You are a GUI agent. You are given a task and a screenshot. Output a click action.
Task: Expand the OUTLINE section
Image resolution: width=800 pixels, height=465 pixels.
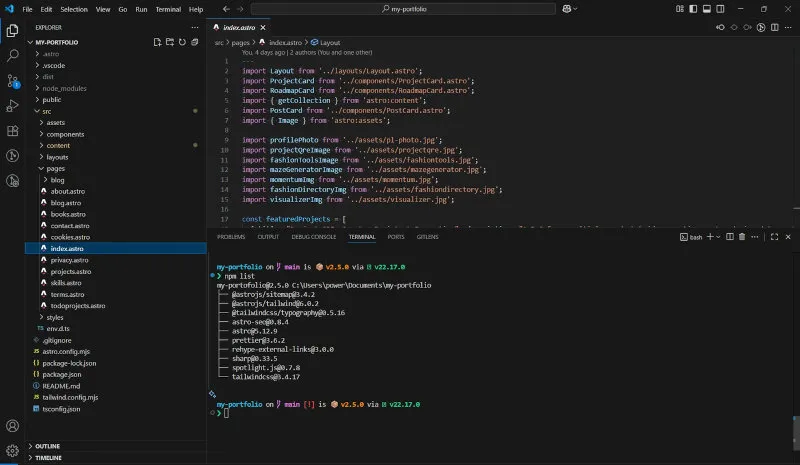[x=48, y=446]
